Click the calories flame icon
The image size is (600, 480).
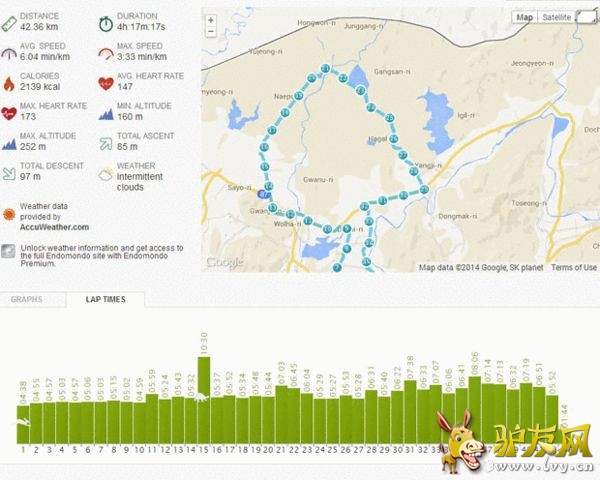9,81
